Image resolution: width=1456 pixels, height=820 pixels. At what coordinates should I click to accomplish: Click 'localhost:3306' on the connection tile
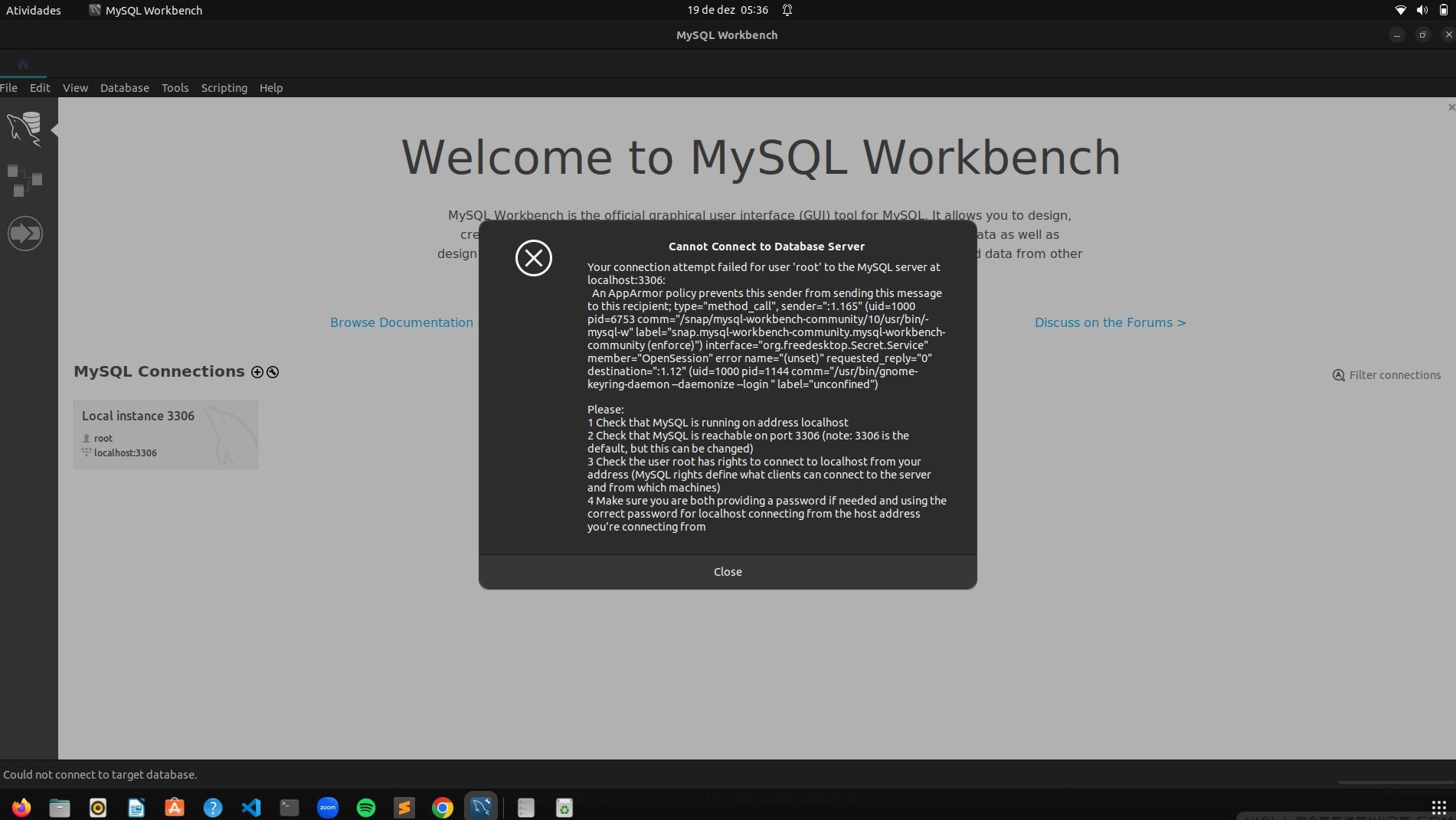(x=125, y=453)
